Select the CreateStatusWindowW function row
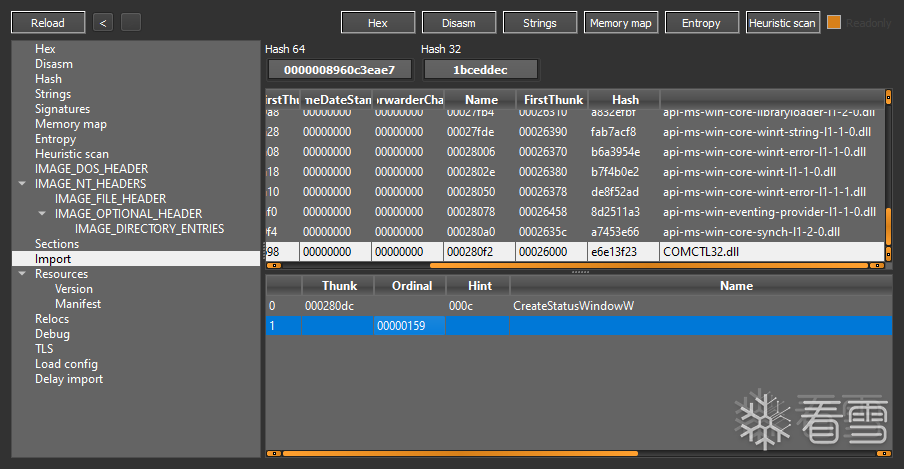904x469 pixels. tap(579, 306)
